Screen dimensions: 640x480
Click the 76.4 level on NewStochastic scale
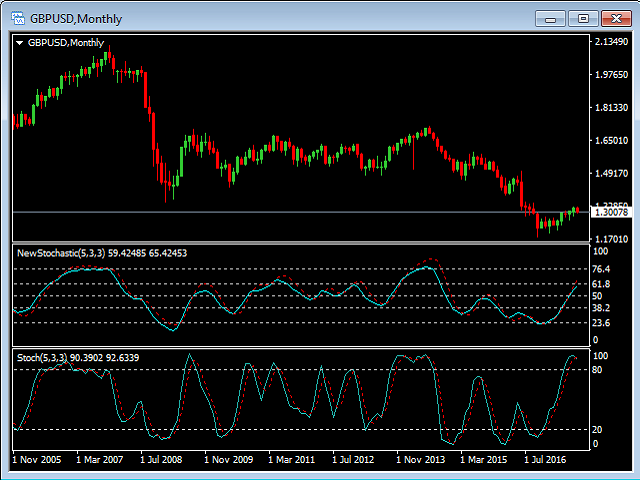[x=602, y=270]
